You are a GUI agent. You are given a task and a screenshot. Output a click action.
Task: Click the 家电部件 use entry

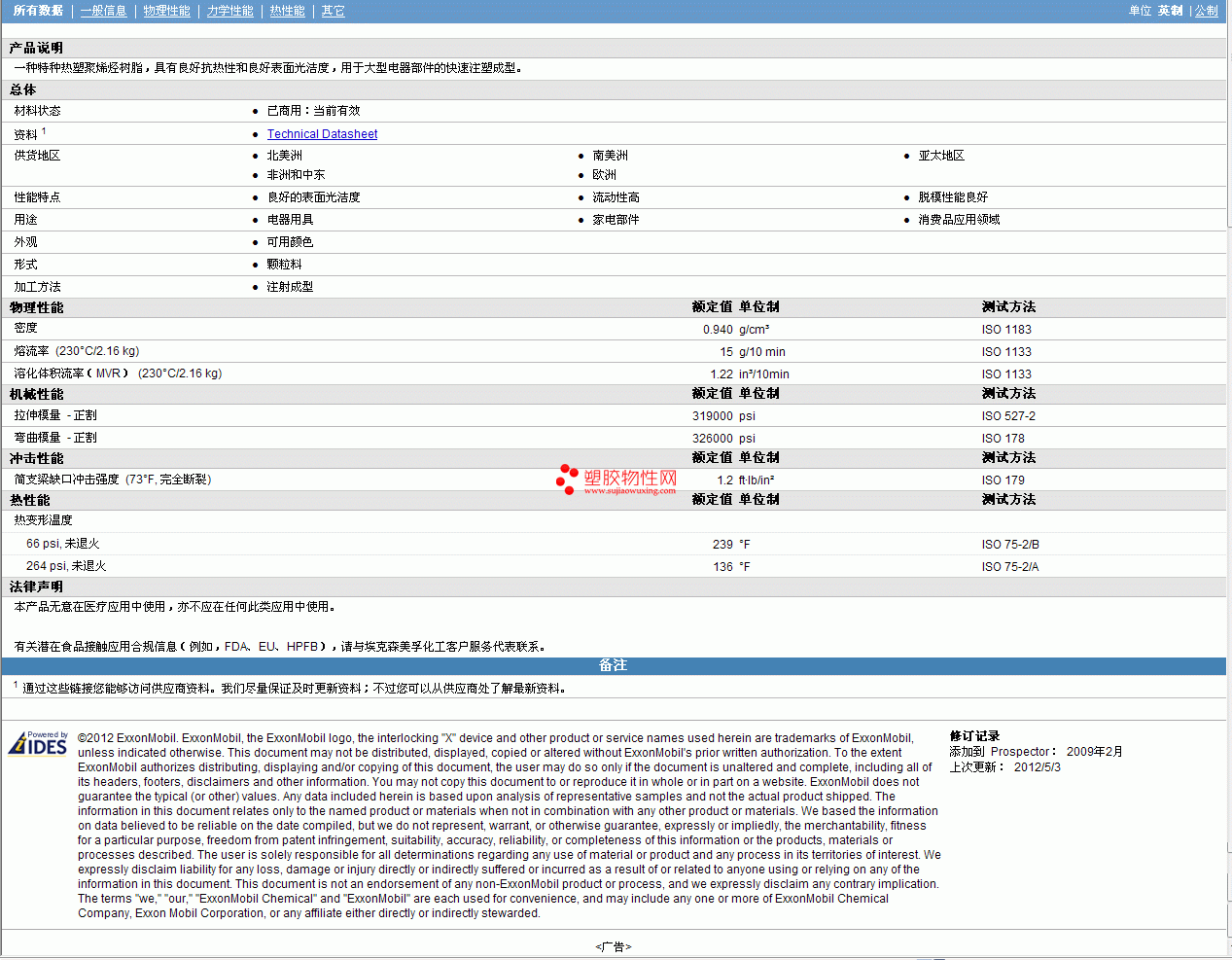tap(616, 220)
